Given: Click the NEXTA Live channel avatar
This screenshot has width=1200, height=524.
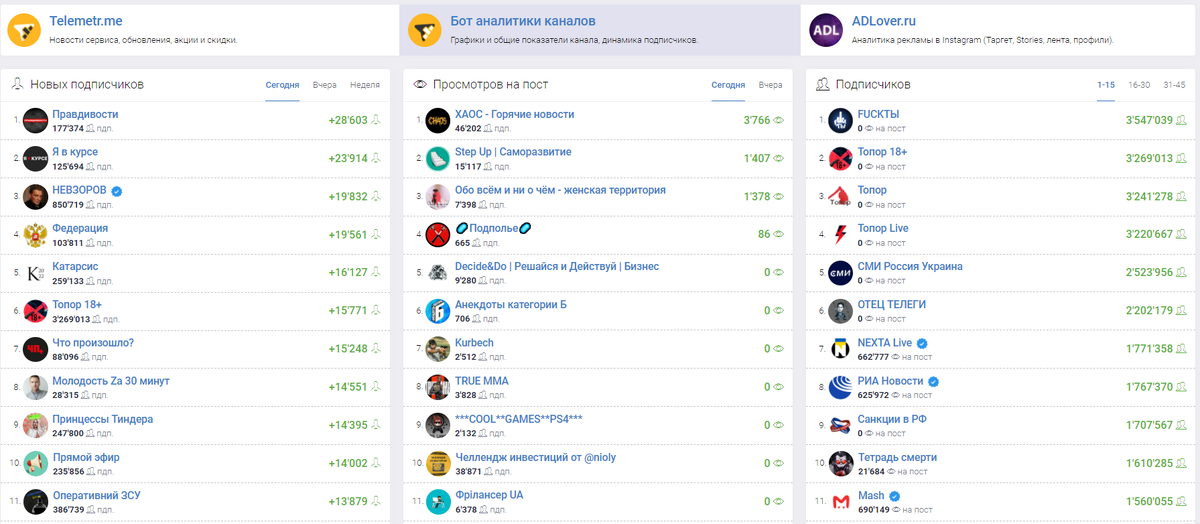Looking at the screenshot, I should coord(841,349).
